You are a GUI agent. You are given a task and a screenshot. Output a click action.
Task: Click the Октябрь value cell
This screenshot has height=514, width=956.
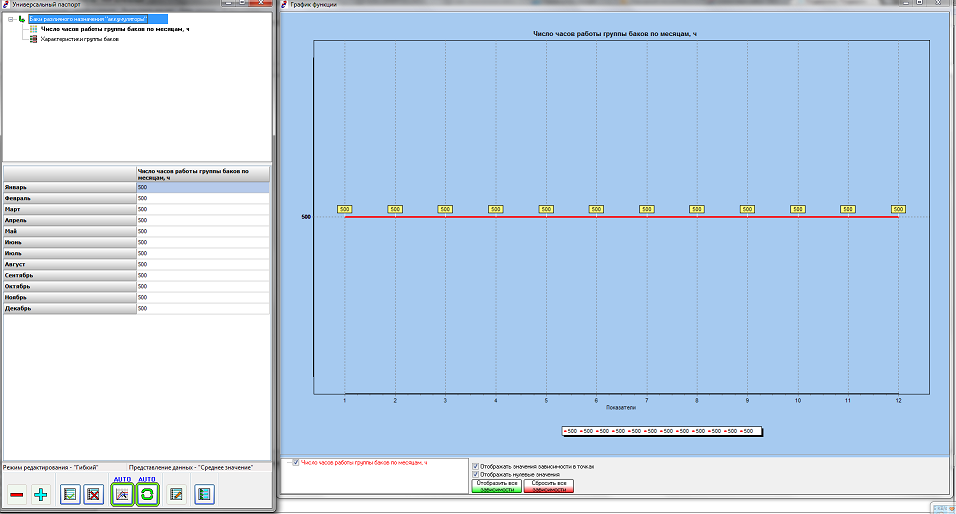coord(202,287)
